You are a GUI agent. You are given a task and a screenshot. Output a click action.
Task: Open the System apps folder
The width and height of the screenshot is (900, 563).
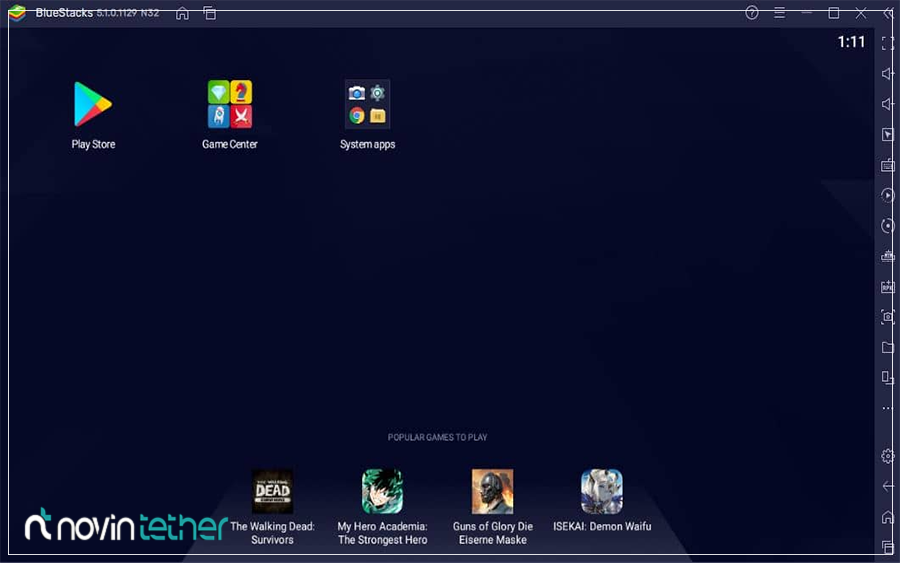coord(367,104)
